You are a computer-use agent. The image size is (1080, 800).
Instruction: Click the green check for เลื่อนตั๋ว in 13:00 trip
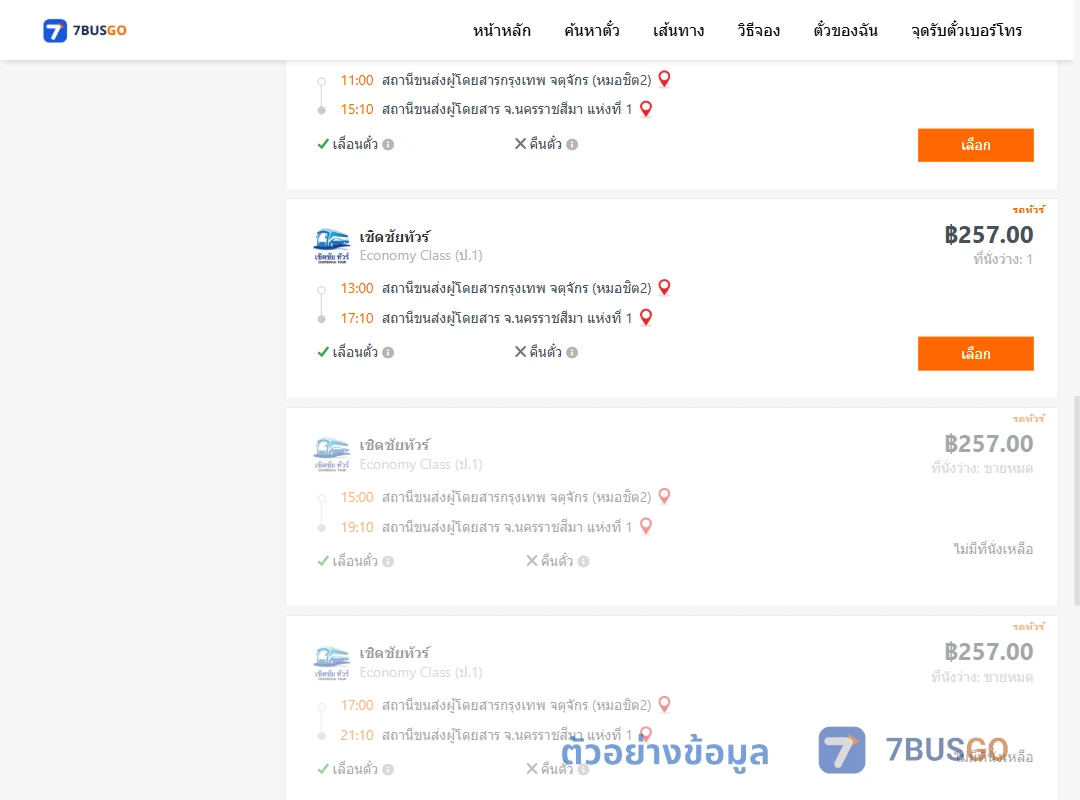(x=322, y=352)
